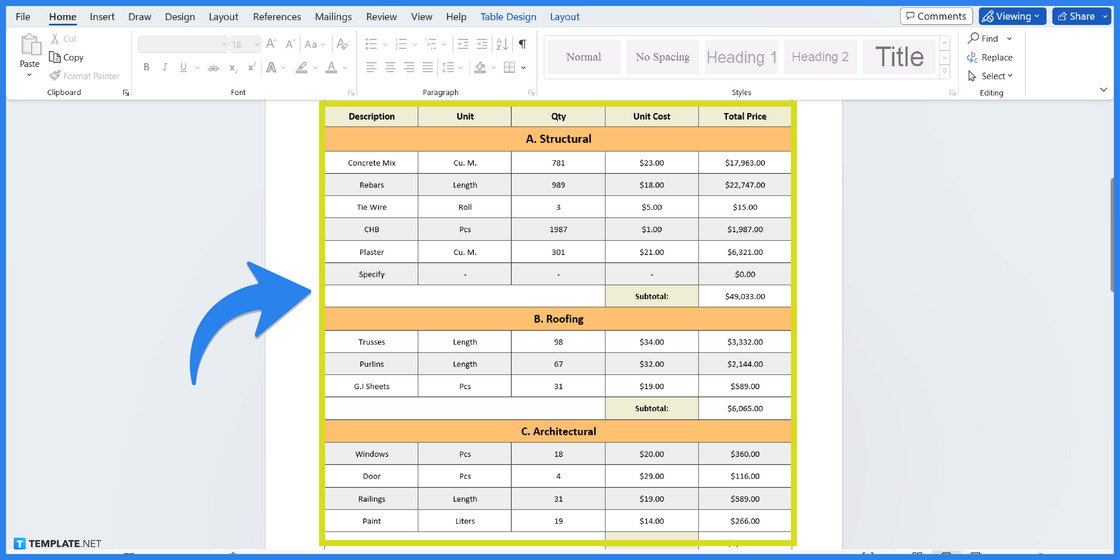Open the font name combo box
This screenshot has height=560, width=1120.
[x=183, y=44]
